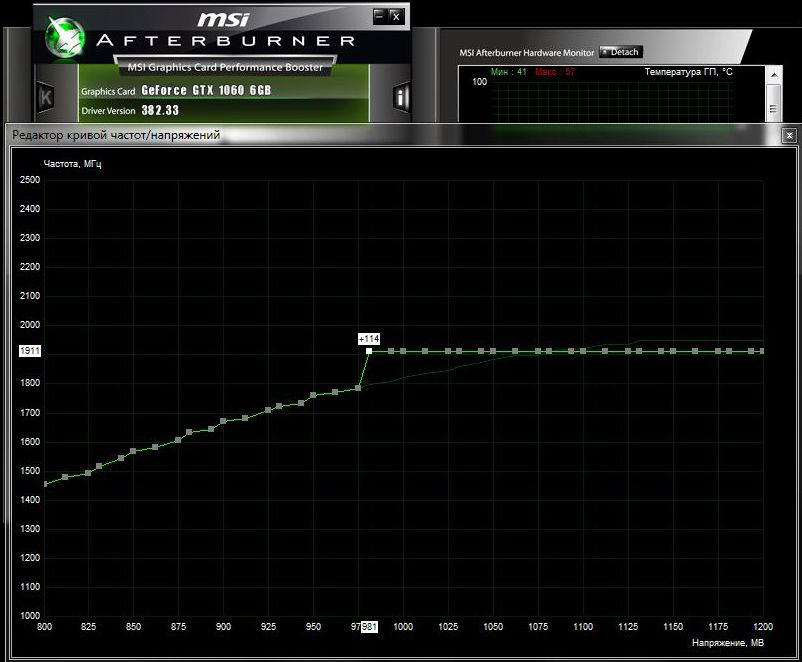Click the curve editor window title bar text
Image resolution: width=802 pixels, height=662 pixels.
pyautogui.click(x=116, y=135)
